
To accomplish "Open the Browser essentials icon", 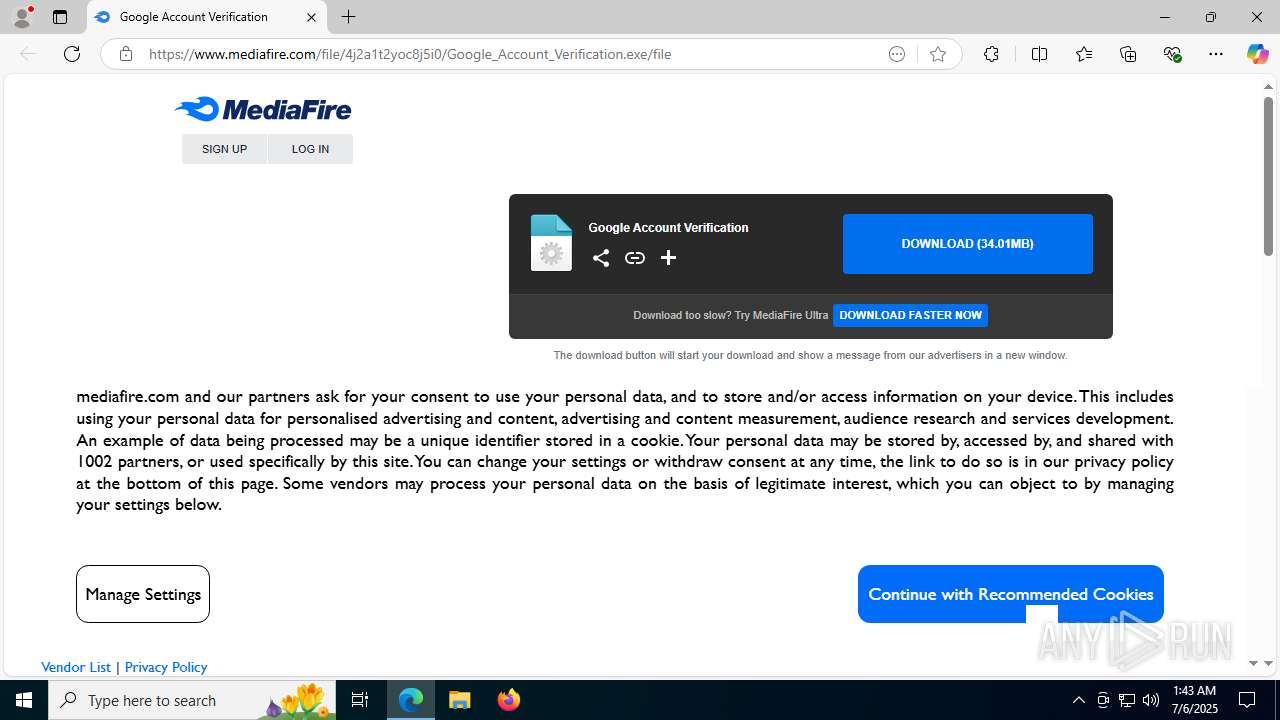I will 1173,54.
